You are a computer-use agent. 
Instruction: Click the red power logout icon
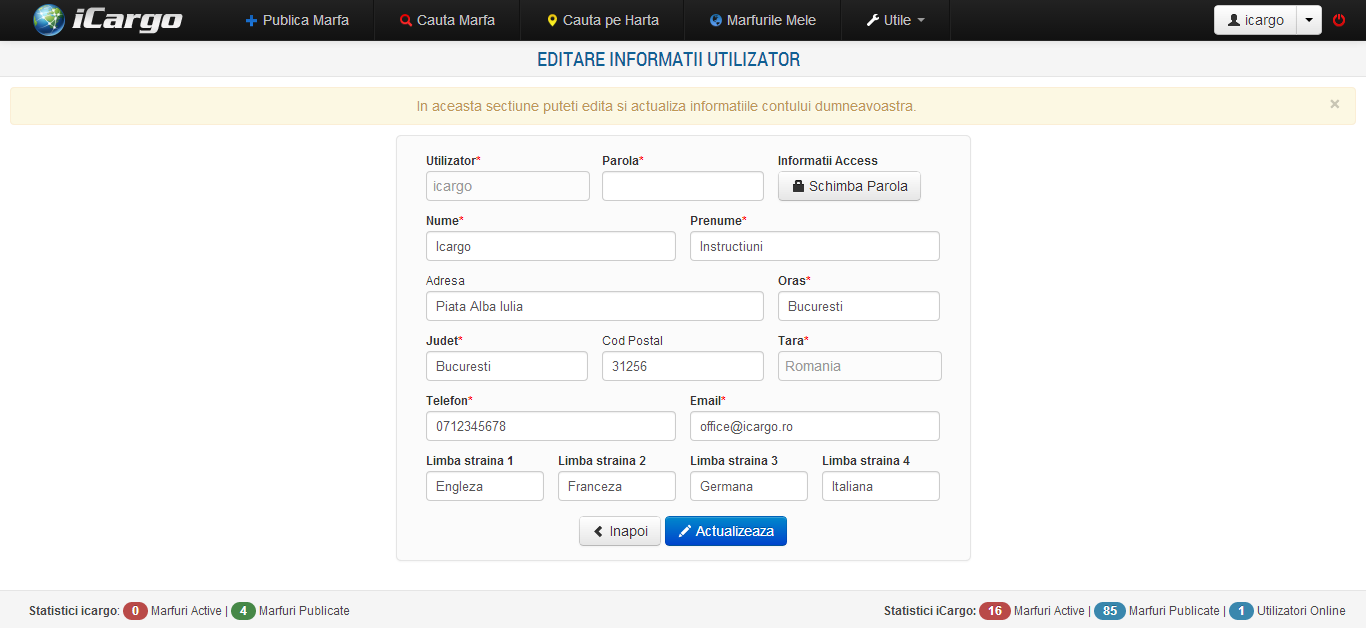pyautogui.click(x=1339, y=20)
